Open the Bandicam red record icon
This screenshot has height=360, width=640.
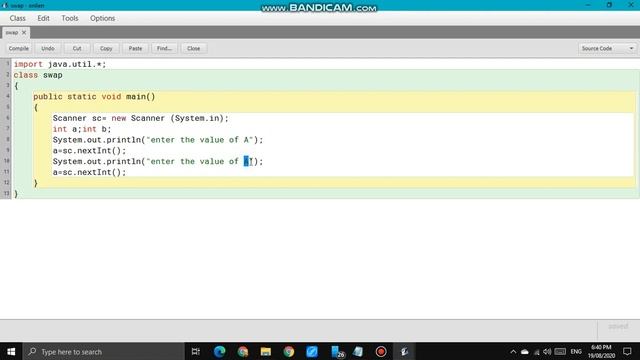tap(381, 351)
